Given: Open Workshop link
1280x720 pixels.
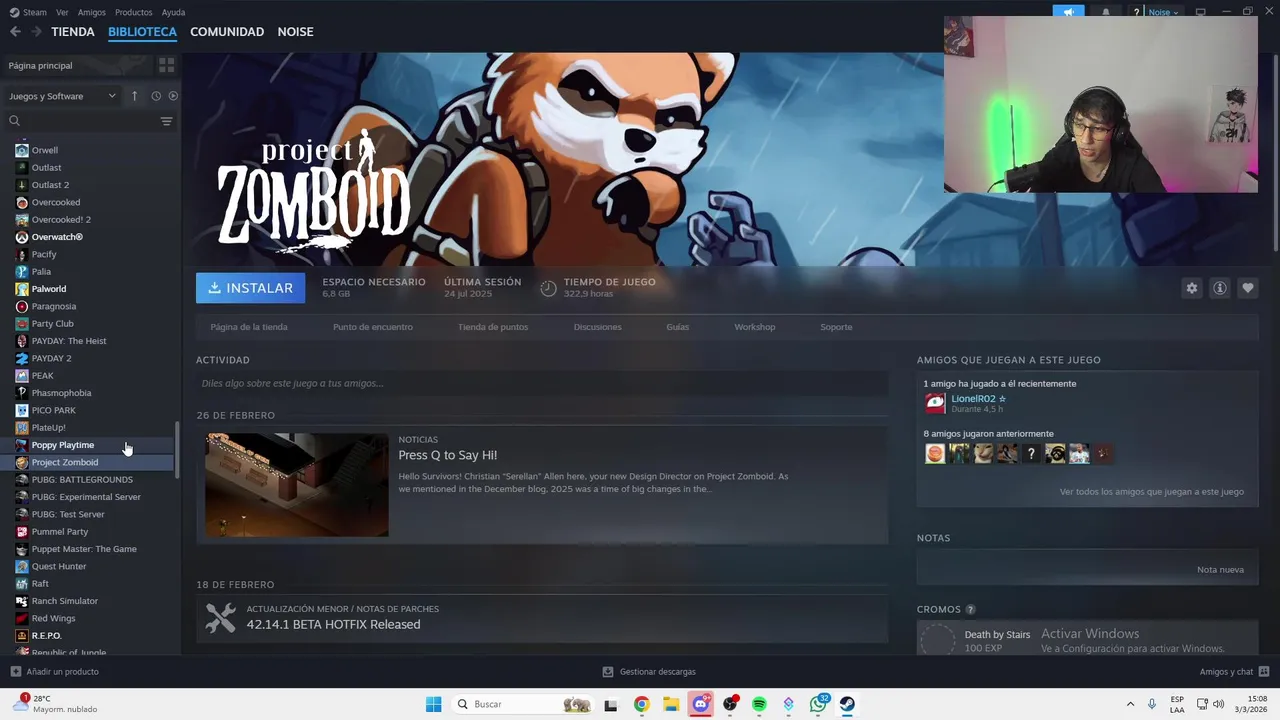Looking at the screenshot, I should click(x=755, y=327).
